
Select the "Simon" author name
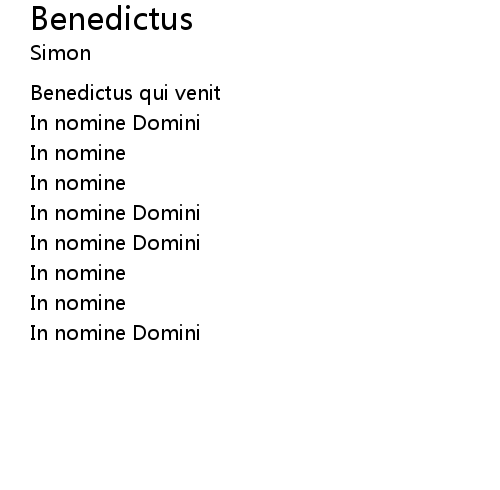tap(60, 53)
